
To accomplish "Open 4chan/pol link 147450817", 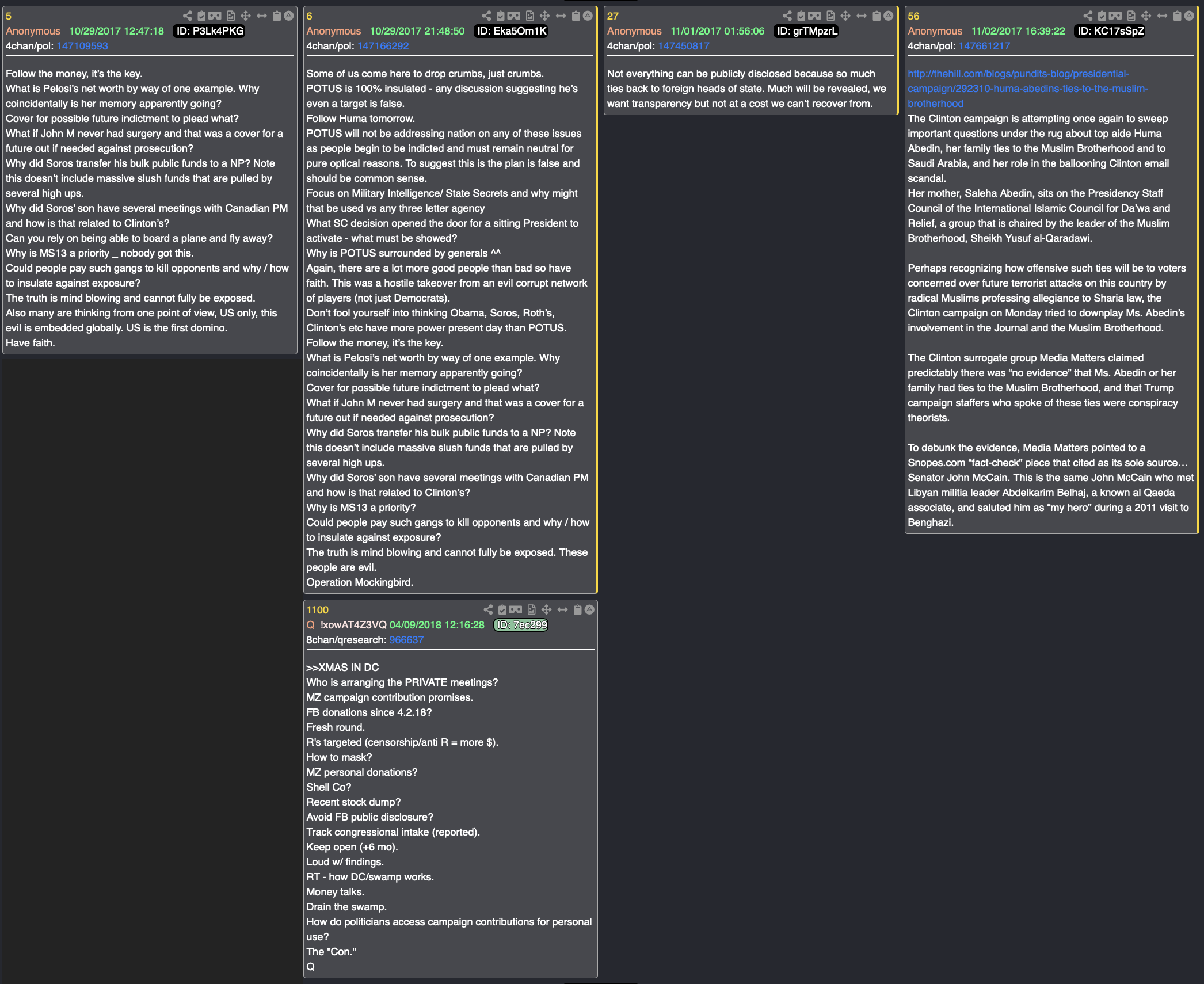I will click(684, 46).
